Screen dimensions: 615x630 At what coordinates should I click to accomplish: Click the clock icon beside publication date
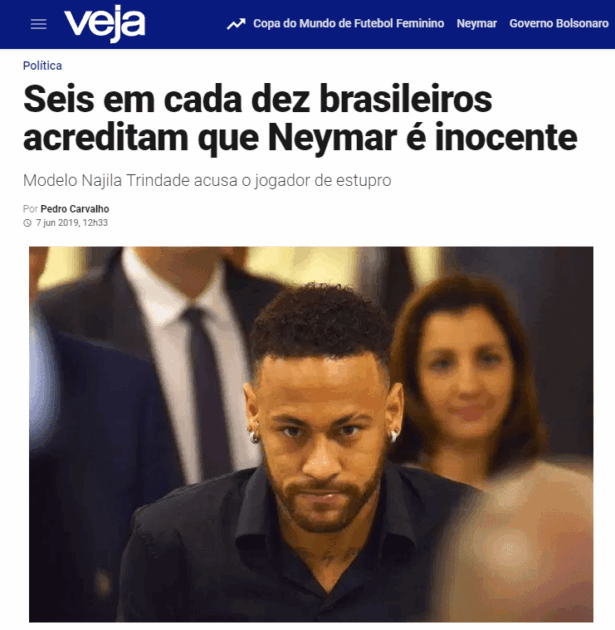(27, 223)
